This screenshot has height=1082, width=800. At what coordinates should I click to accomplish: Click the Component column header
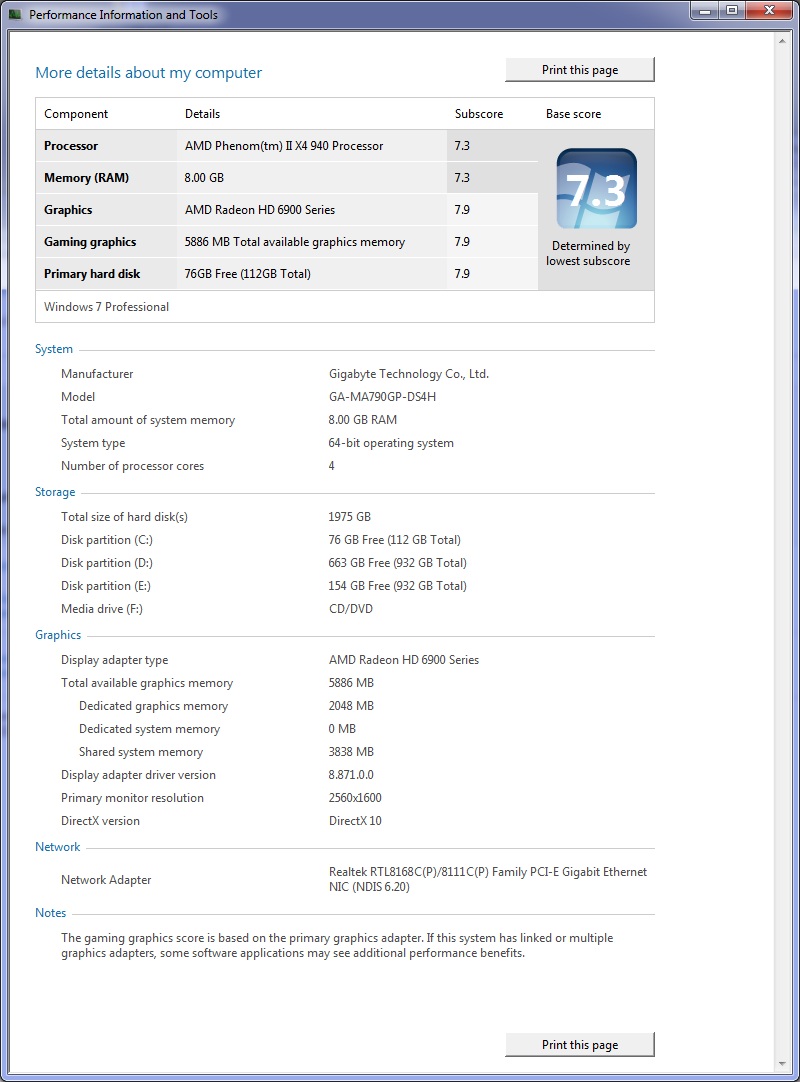point(76,114)
